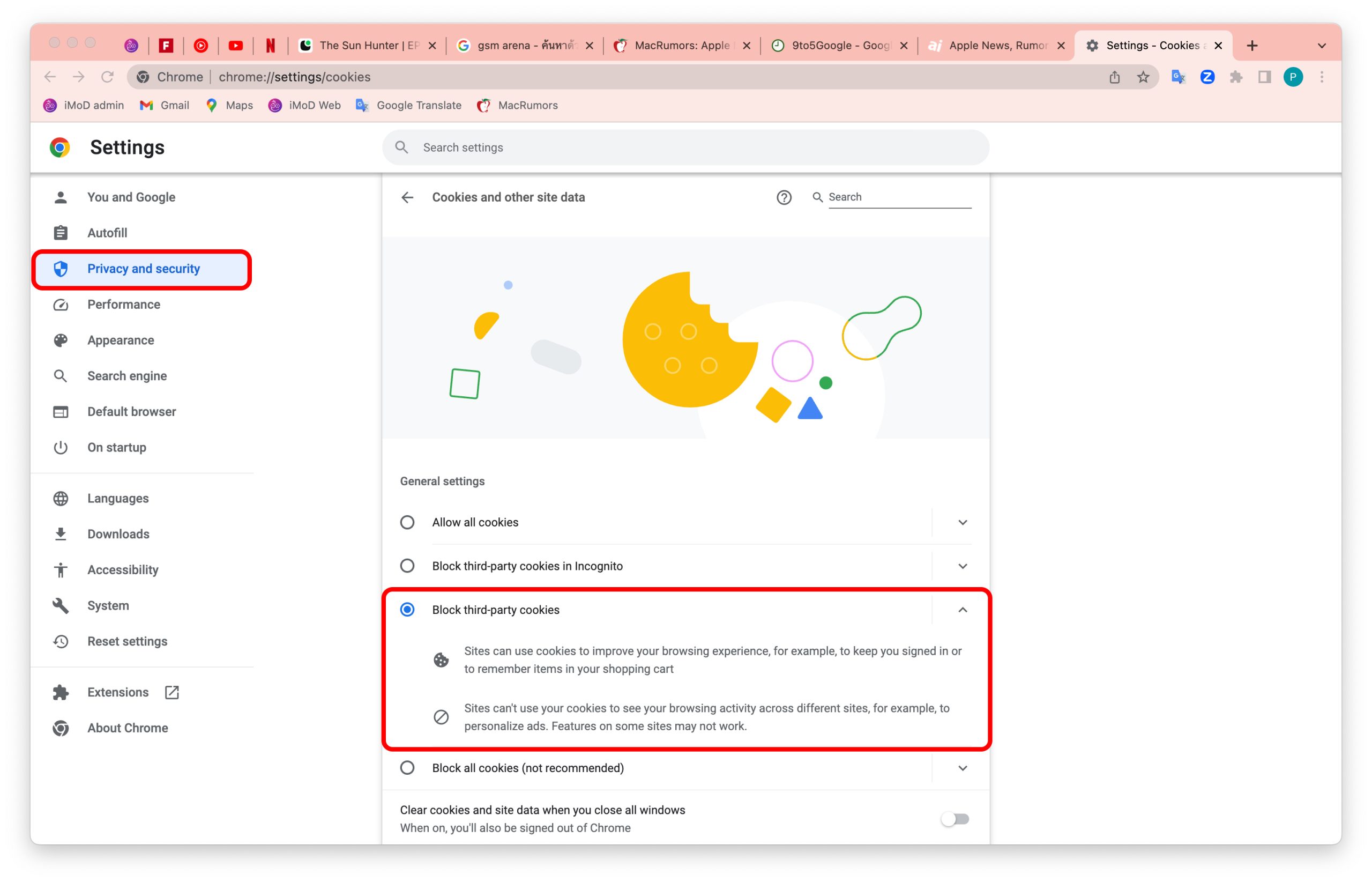Select the Allow all cookies radio button

[407, 522]
